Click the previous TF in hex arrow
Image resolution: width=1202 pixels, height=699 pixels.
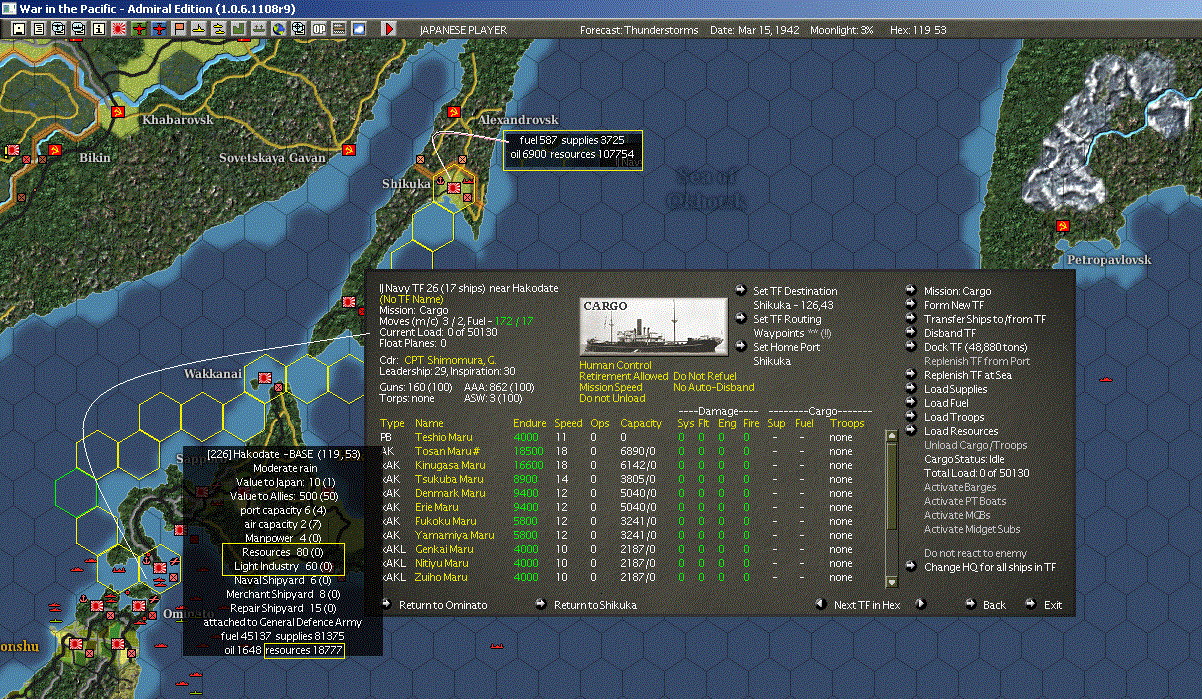pos(820,604)
